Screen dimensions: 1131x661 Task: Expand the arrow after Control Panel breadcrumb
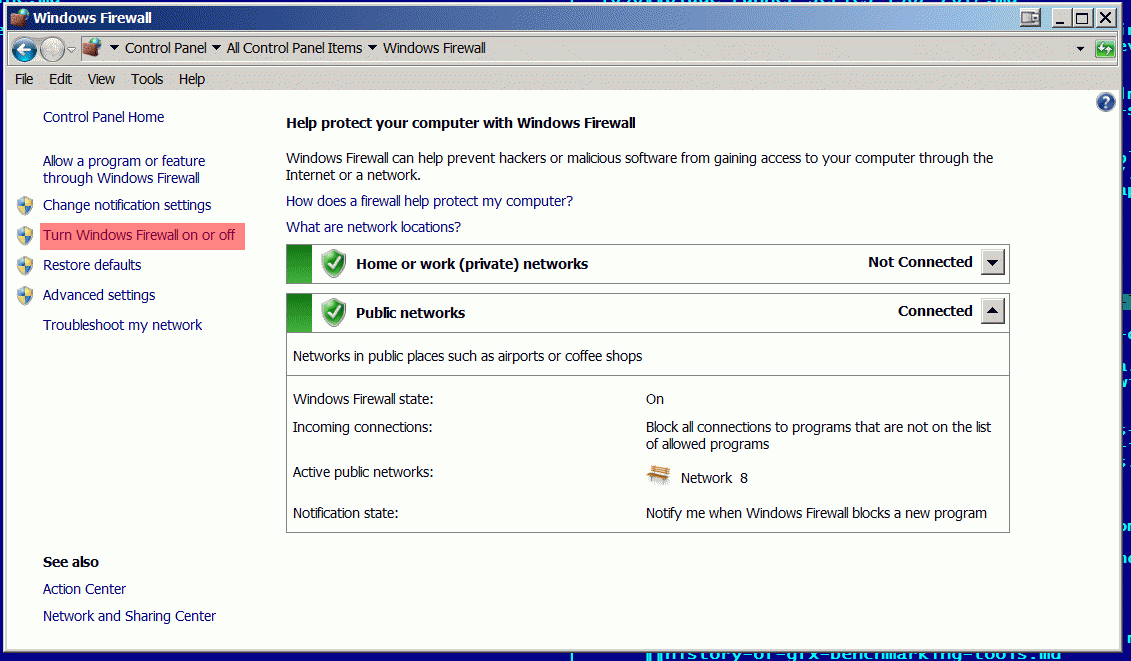216,48
